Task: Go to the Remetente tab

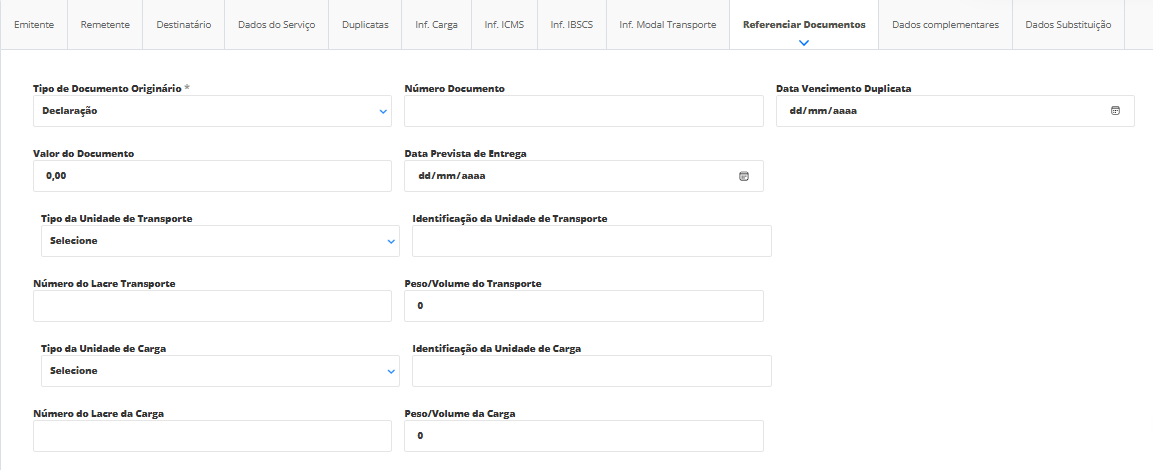Action: [x=105, y=25]
